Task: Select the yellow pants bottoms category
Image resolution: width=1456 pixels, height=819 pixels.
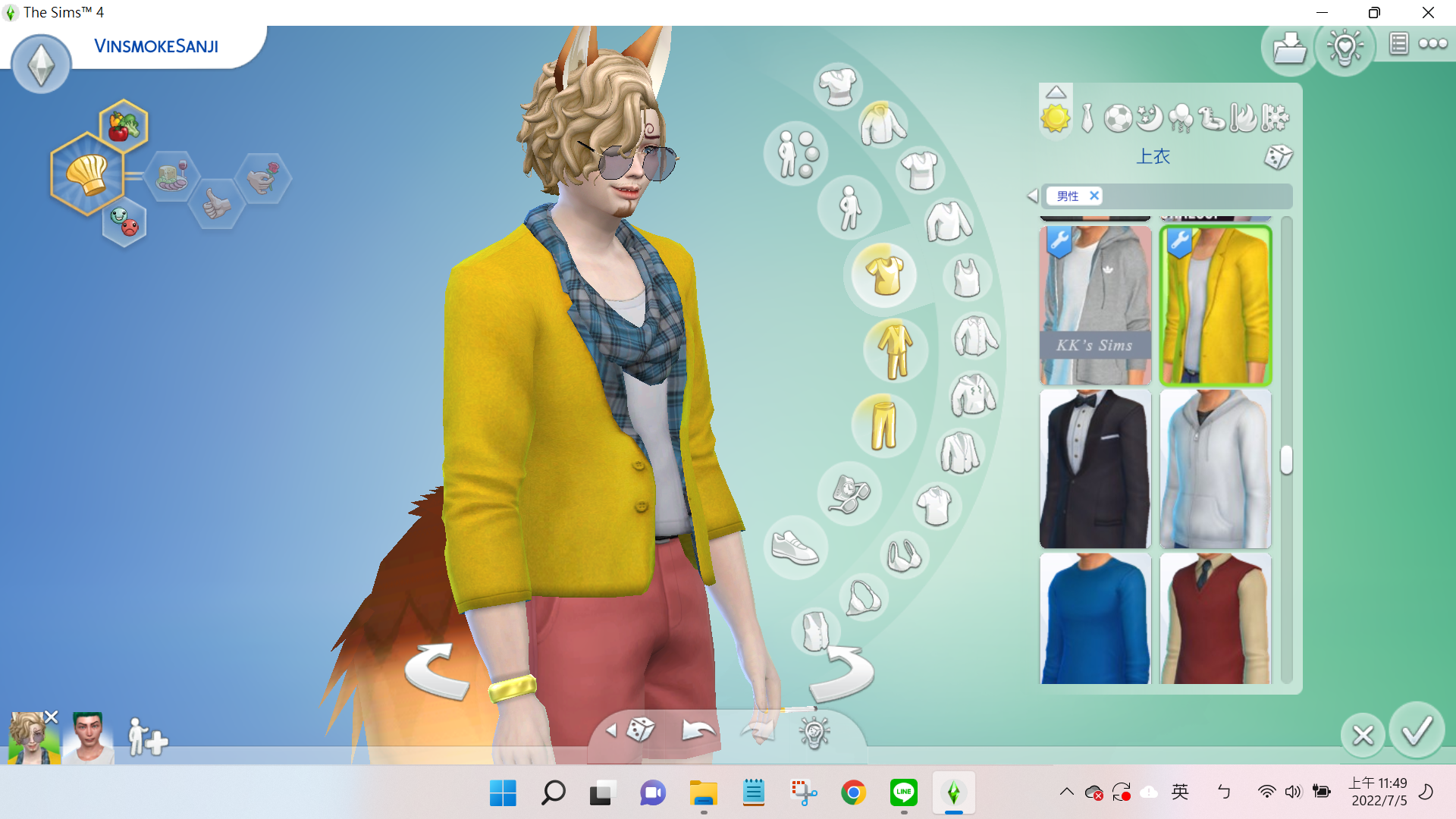Action: [x=883, y=425]
